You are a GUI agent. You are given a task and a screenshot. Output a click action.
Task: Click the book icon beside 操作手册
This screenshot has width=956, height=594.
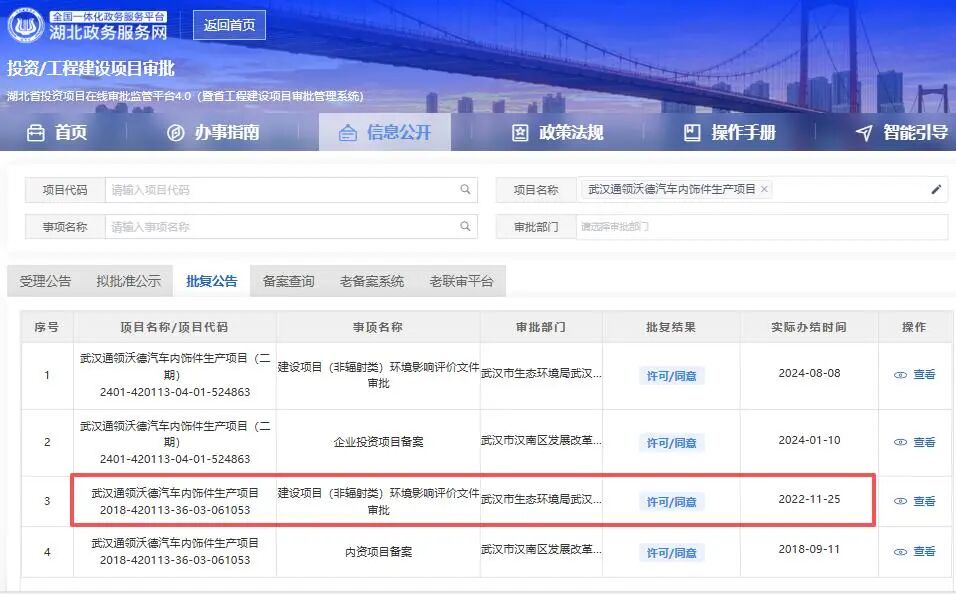(692, 133)
